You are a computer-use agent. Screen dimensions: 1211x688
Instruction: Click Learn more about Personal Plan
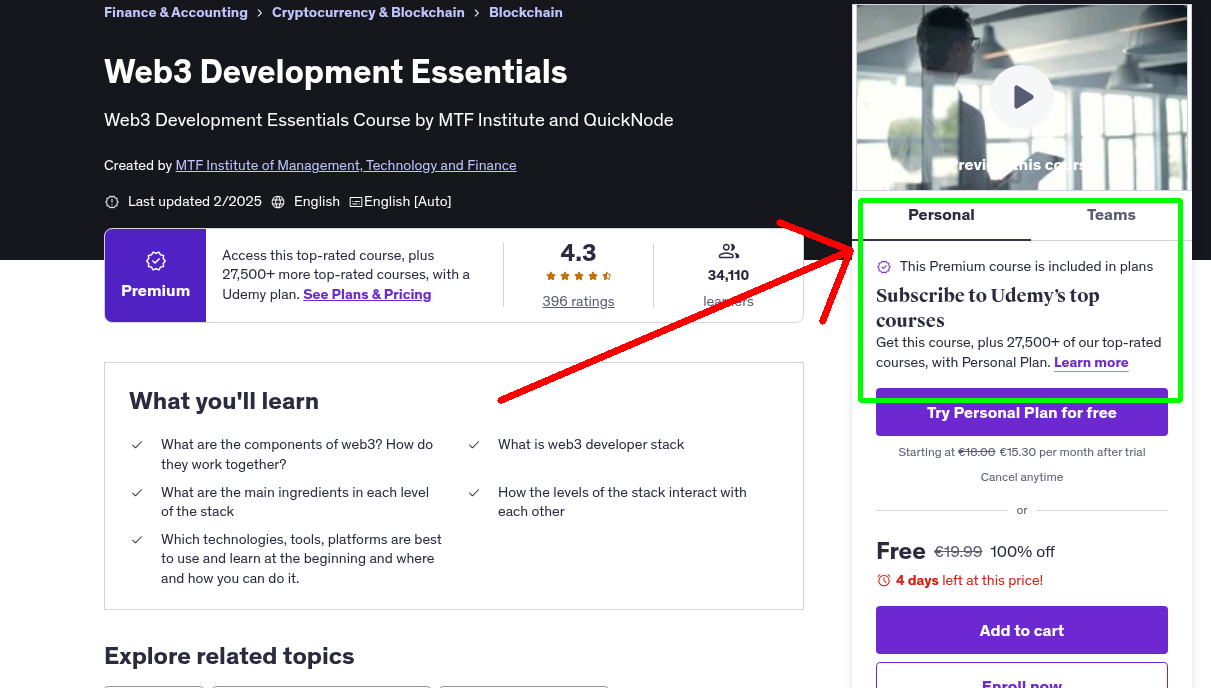pos(1091,363)
